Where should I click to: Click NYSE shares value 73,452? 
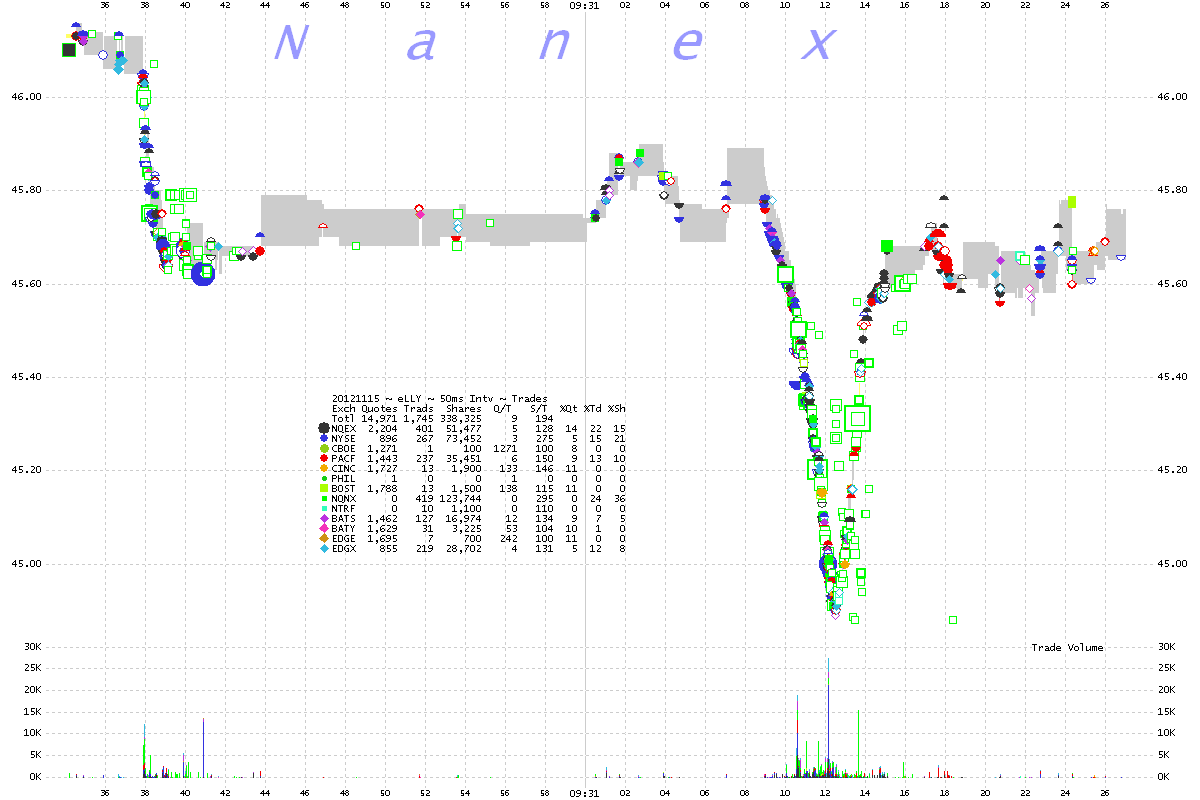pos(464,438)
